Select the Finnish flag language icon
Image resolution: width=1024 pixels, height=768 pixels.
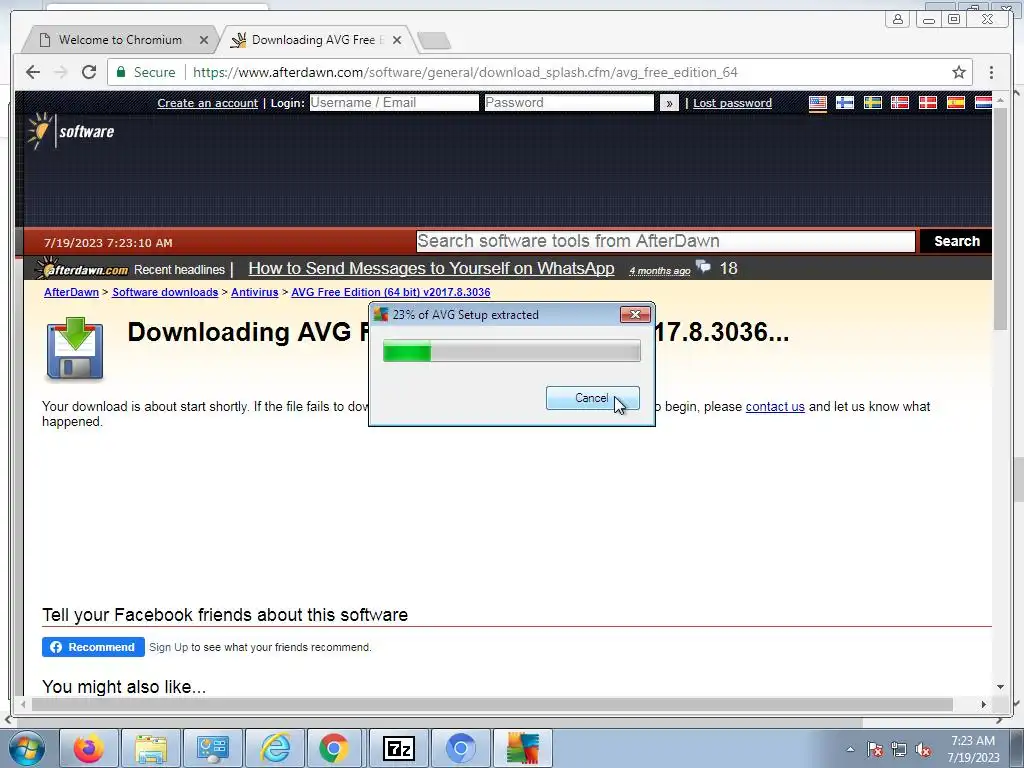[x=845, y=103]
